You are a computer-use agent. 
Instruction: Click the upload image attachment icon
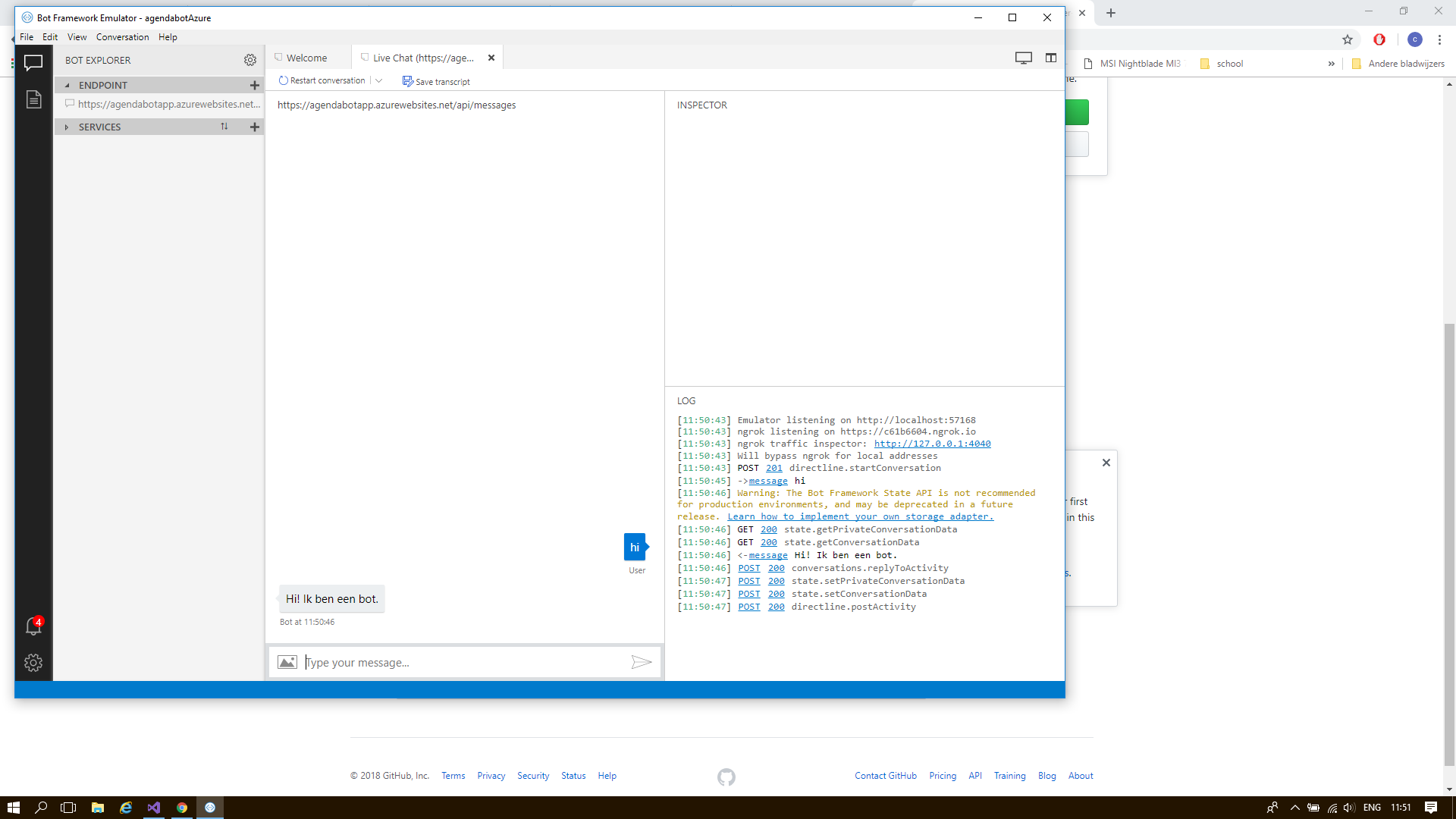pos(287,662)
